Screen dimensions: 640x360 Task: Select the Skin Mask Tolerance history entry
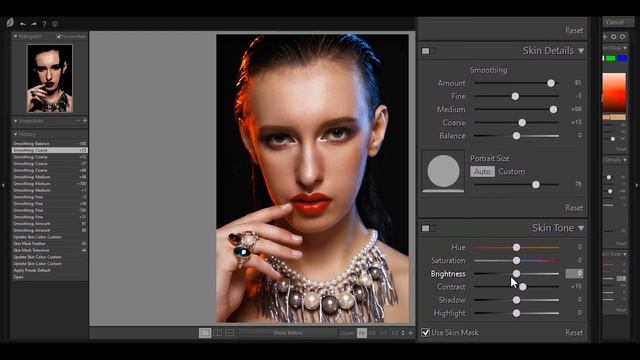tap(50, 250)
